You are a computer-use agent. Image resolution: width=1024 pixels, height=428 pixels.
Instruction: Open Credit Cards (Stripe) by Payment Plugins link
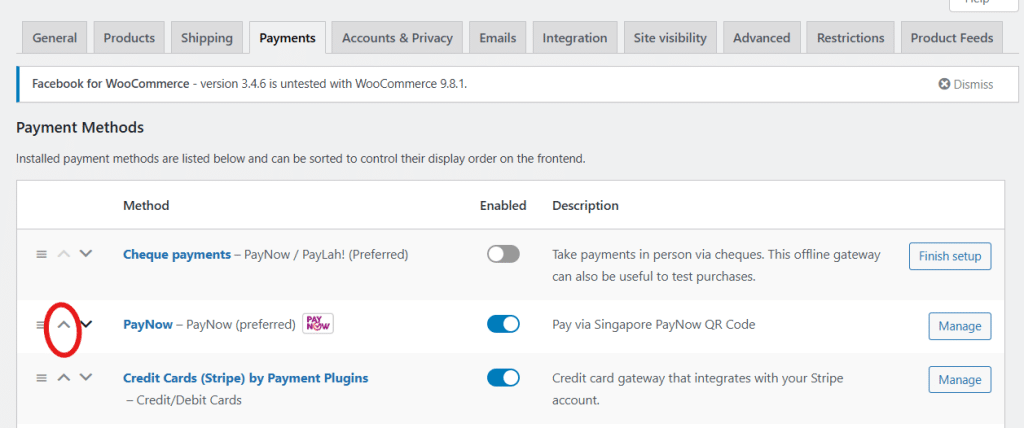[x=245, y=378]
